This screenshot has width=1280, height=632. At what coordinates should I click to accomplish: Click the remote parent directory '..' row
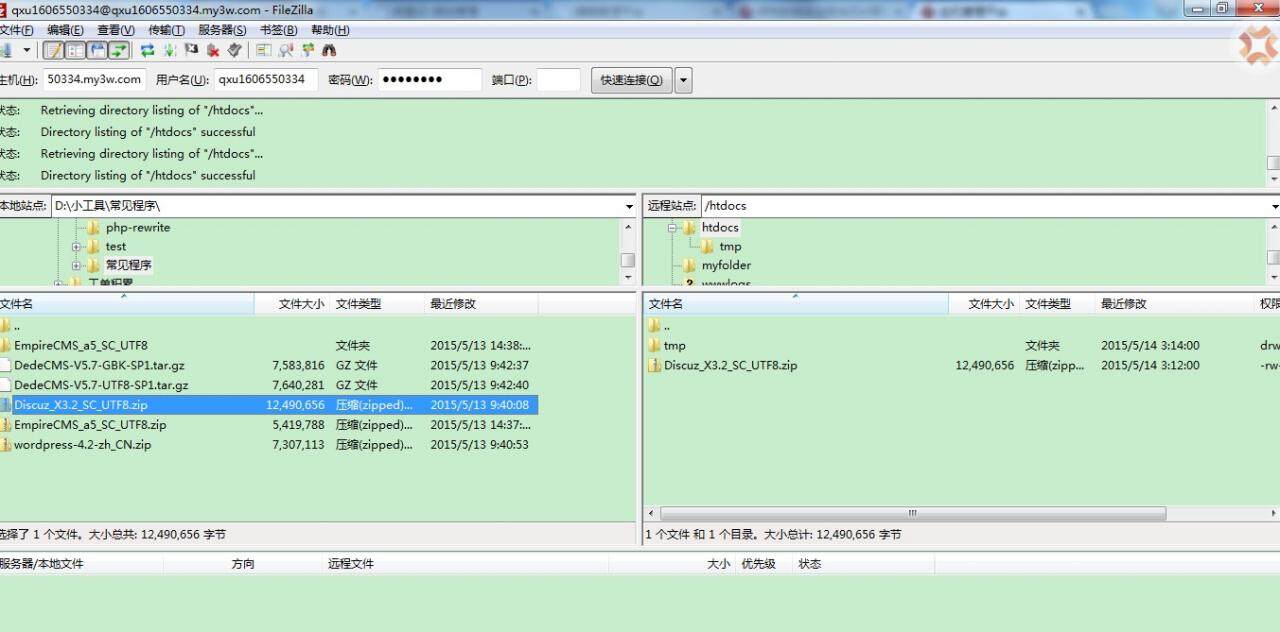tap(962, 325)
